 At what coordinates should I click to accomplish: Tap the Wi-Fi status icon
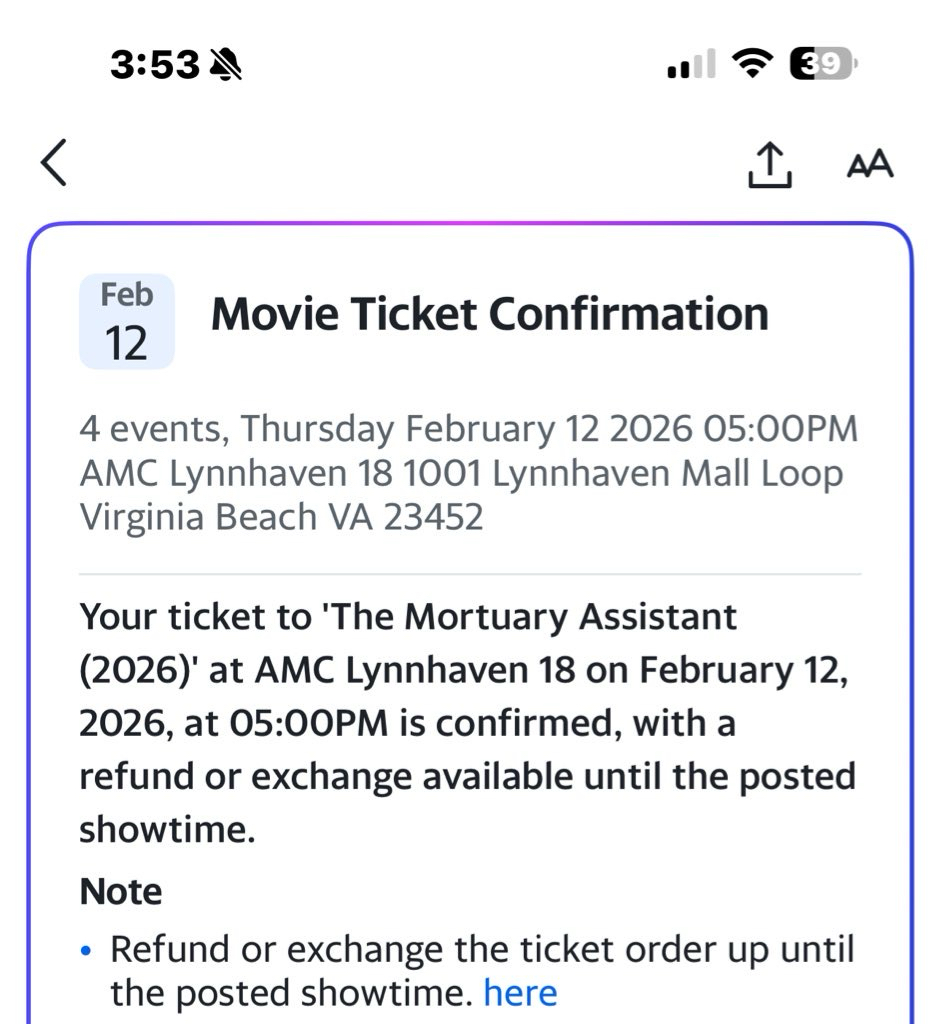[x=753, y=65]
